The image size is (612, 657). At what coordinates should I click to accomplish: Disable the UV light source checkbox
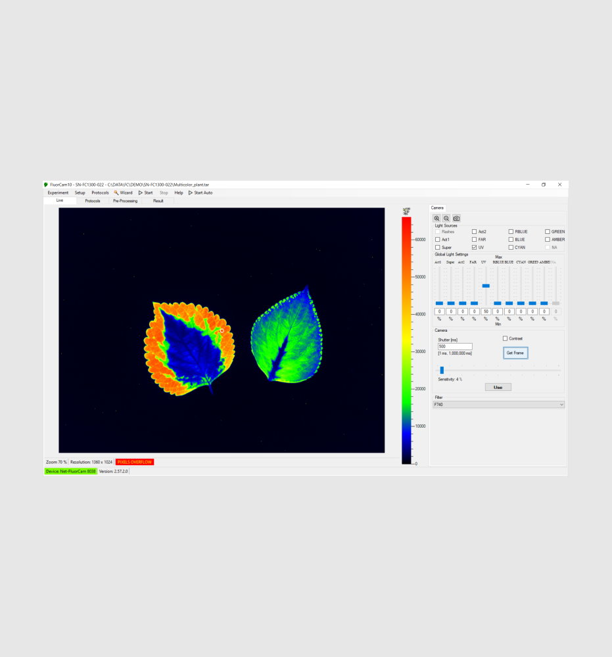(474, 247)
